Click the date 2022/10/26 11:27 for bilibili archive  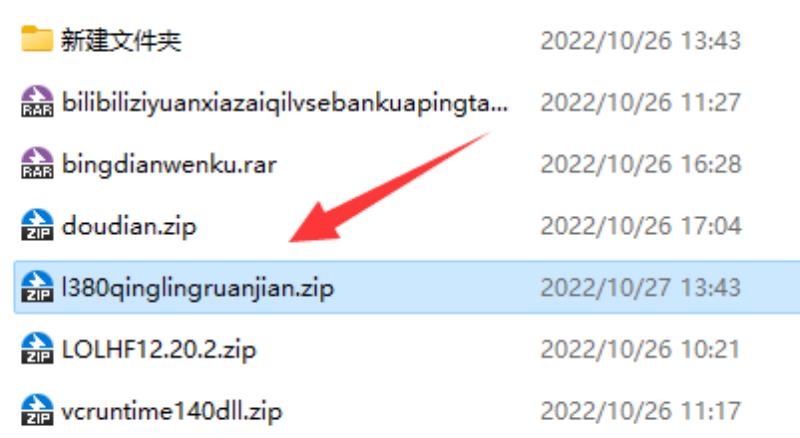click(641, 102)
